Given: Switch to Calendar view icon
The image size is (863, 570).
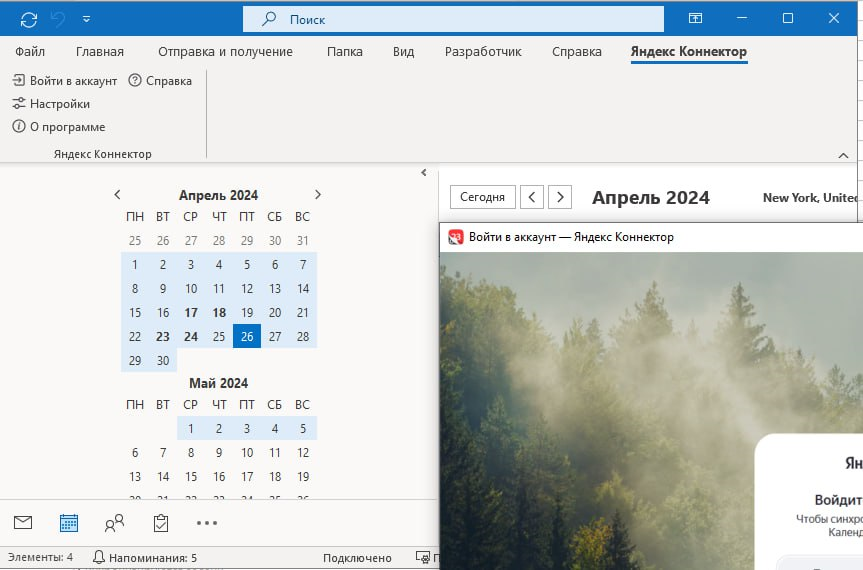Looking at the screenshot, I should tap(69, 522).
